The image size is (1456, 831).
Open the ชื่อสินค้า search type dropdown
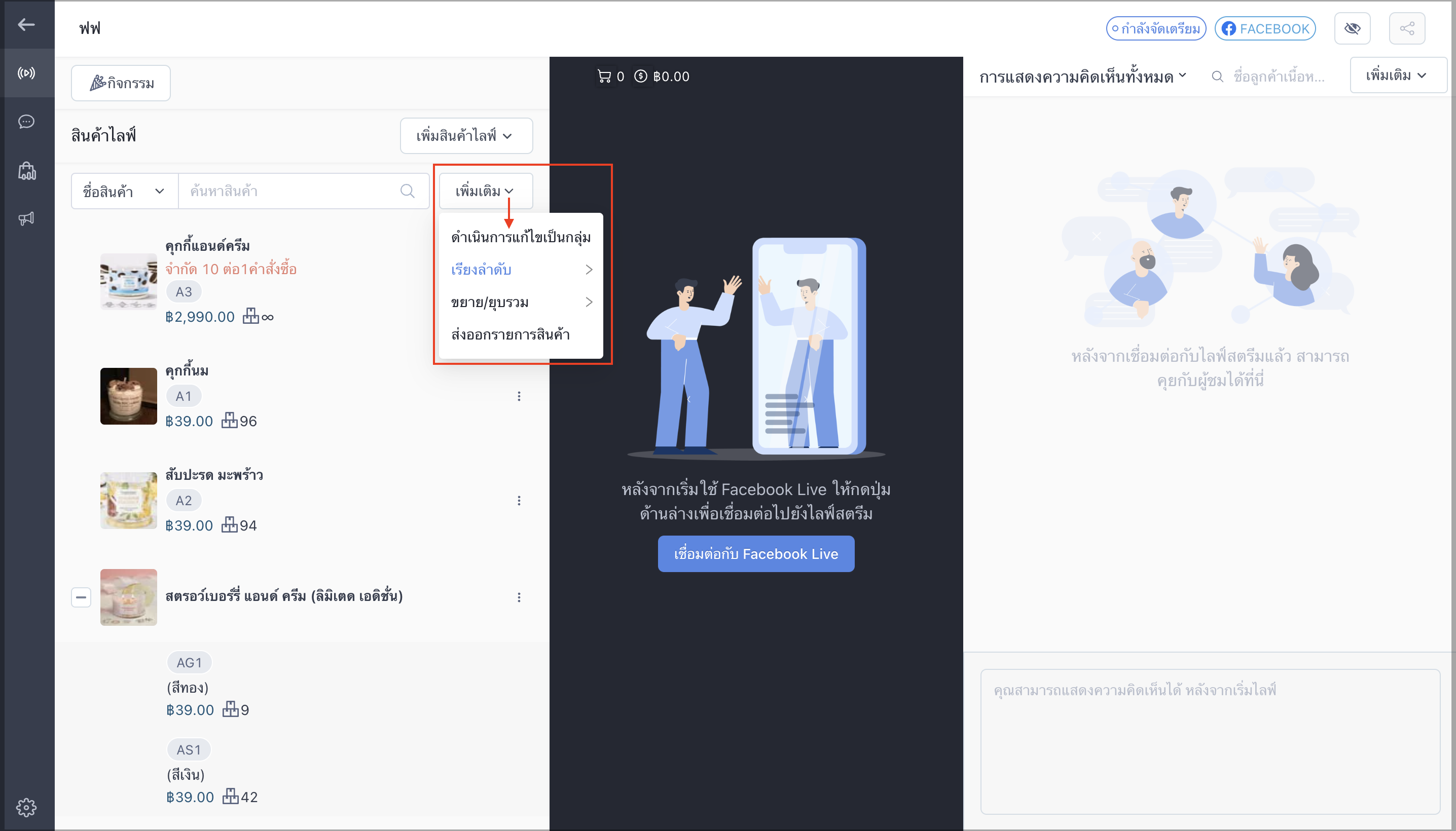click(125, 191)
